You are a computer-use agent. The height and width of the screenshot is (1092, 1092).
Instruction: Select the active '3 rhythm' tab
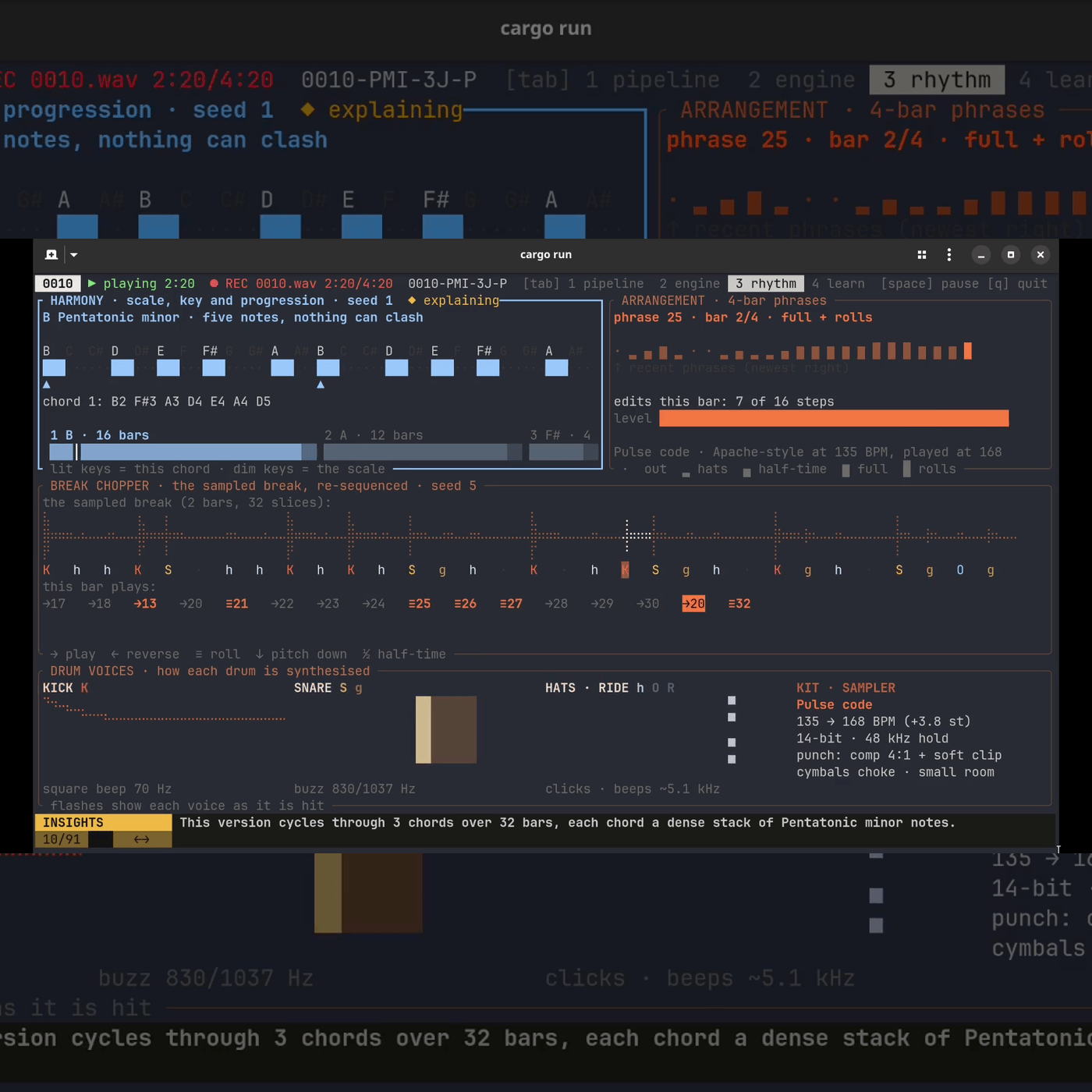[x=766, y=284]
